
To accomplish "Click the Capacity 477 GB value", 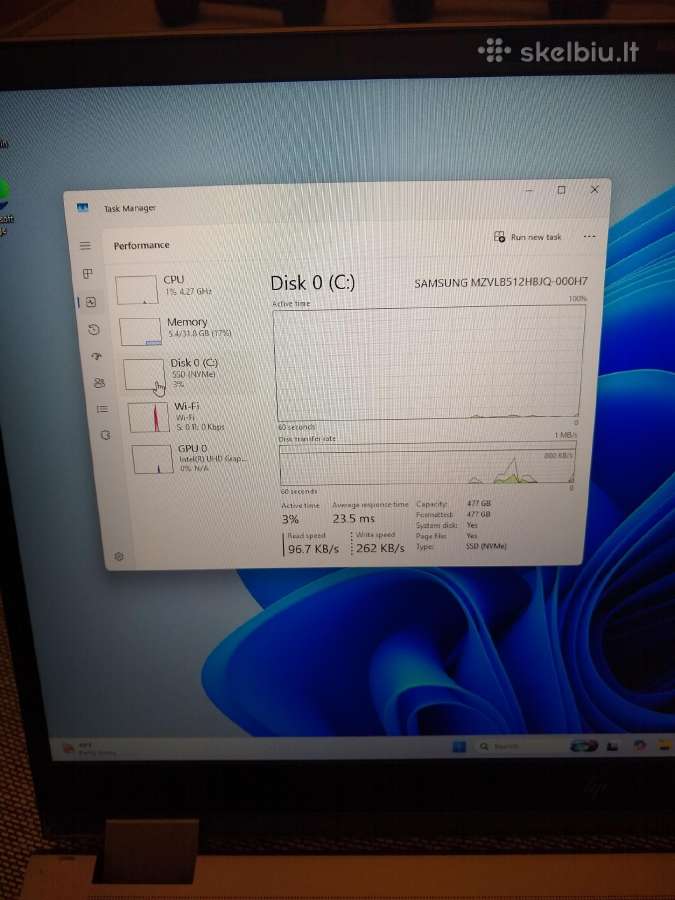I will click(x=479, y=503).
